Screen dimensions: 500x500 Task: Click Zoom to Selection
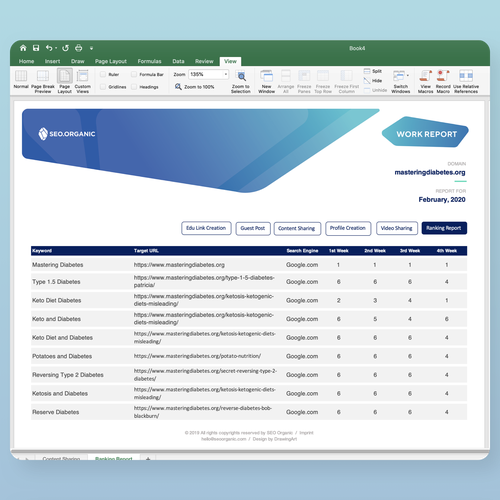241,81
